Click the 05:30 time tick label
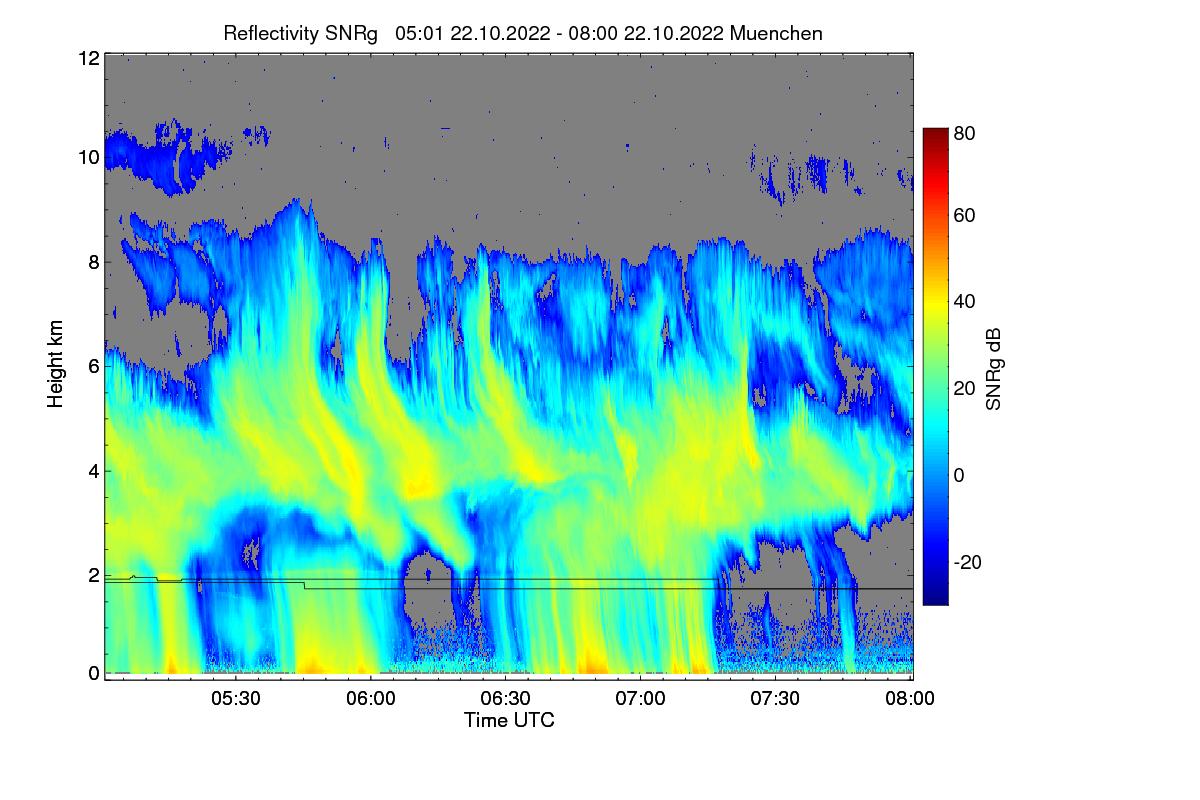Viewport: 1200px width, 800px height. point(236,699)
